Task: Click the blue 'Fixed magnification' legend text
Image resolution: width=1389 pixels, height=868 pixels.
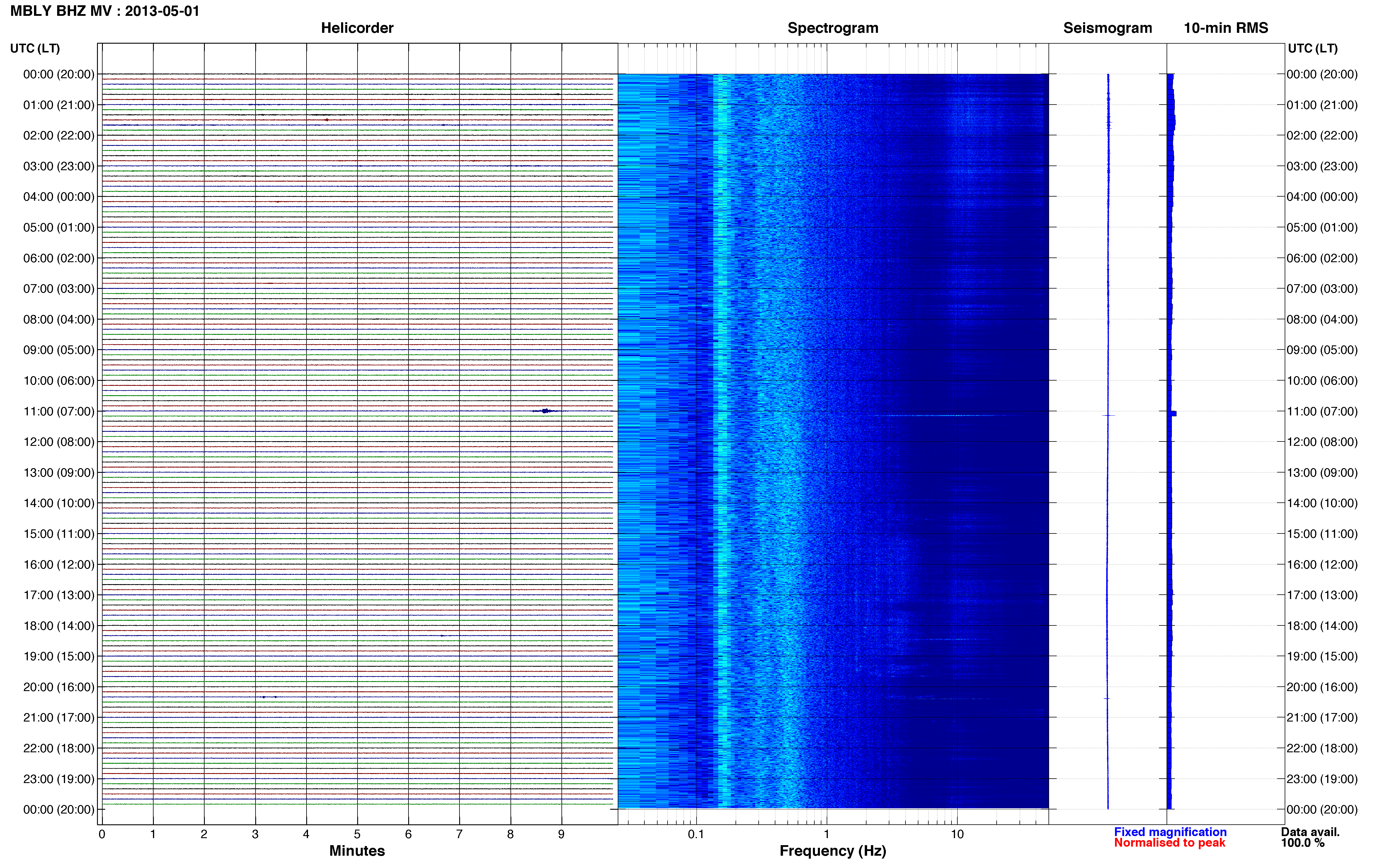Action: tap(1170, 832)
